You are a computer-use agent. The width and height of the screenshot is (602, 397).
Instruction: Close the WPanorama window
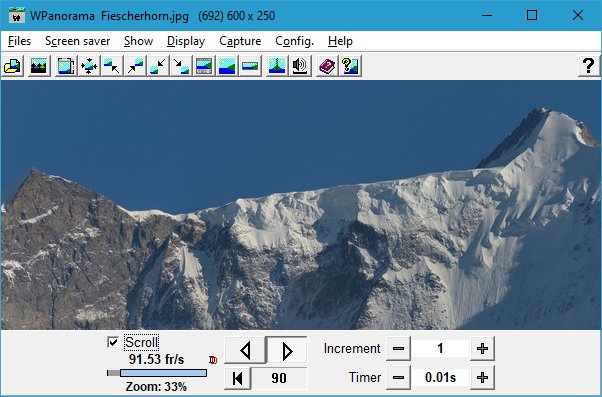click(x=577, y=15)
